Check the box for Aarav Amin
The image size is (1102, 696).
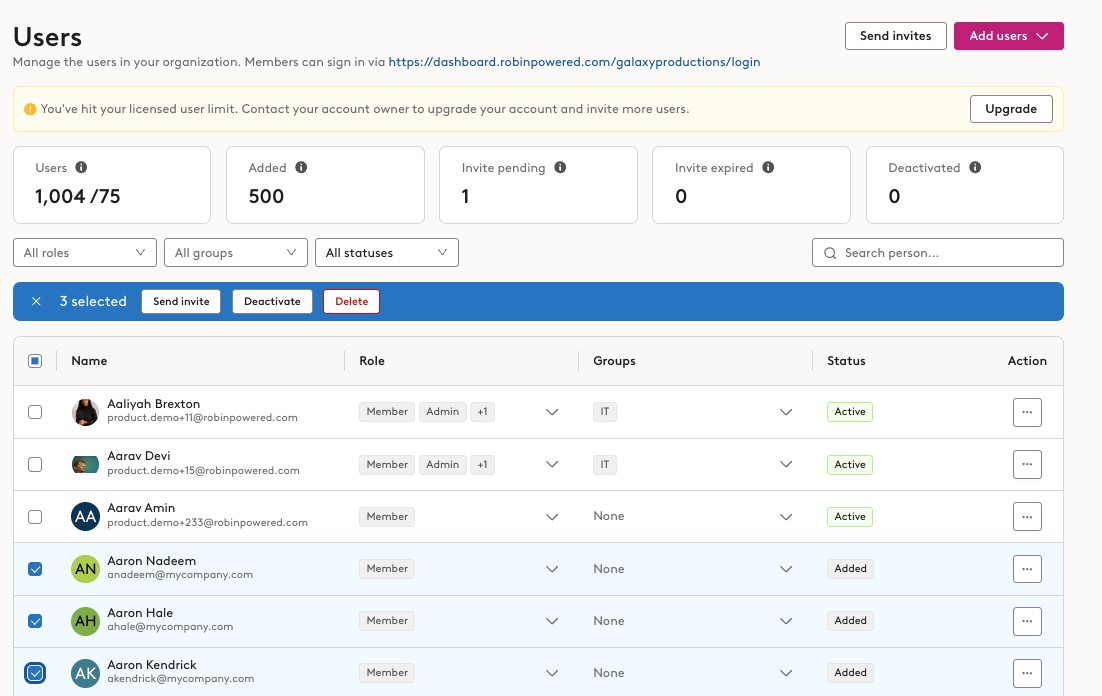[35, 517]
